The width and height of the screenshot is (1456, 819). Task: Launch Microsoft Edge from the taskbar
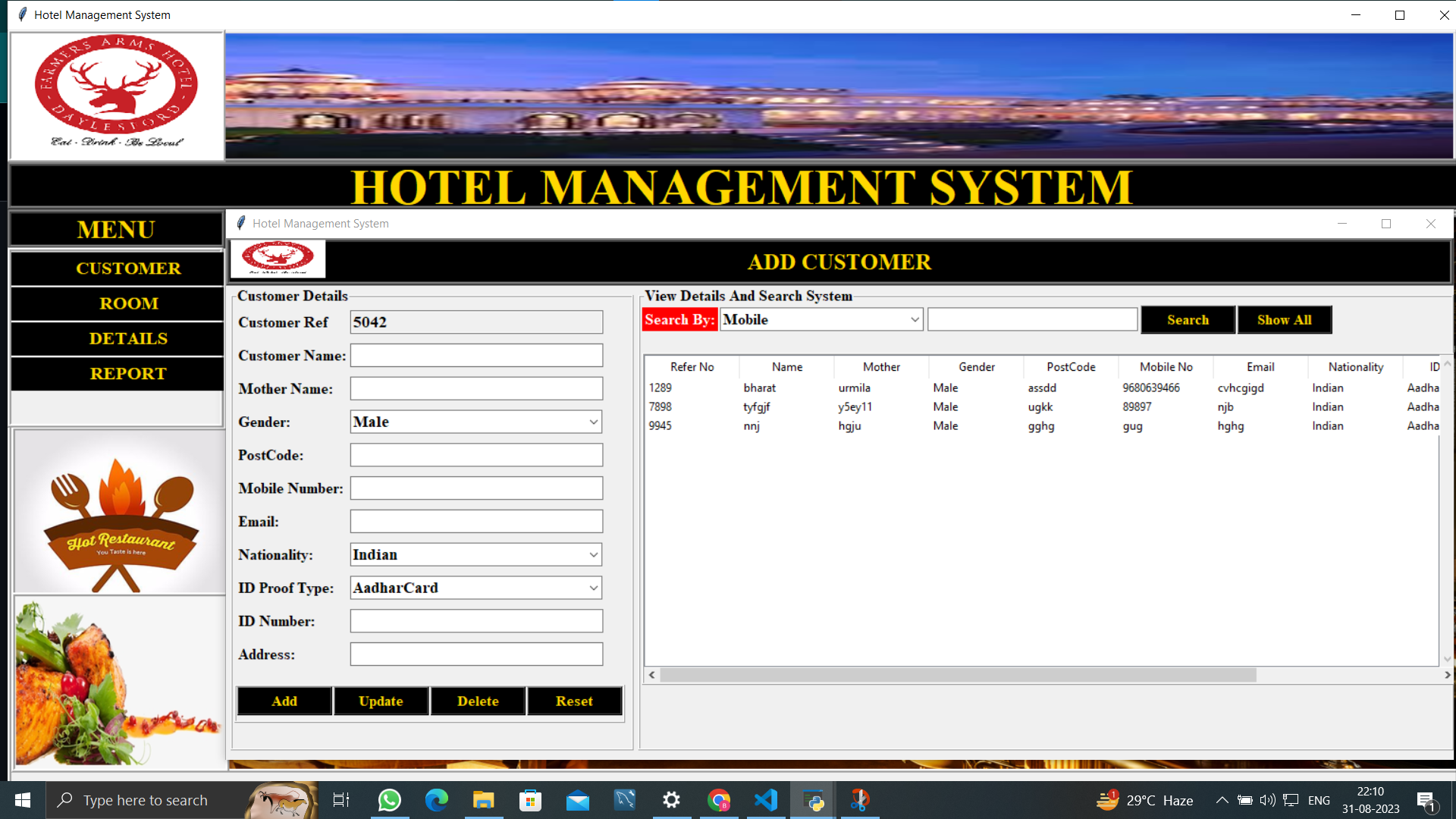436,800
